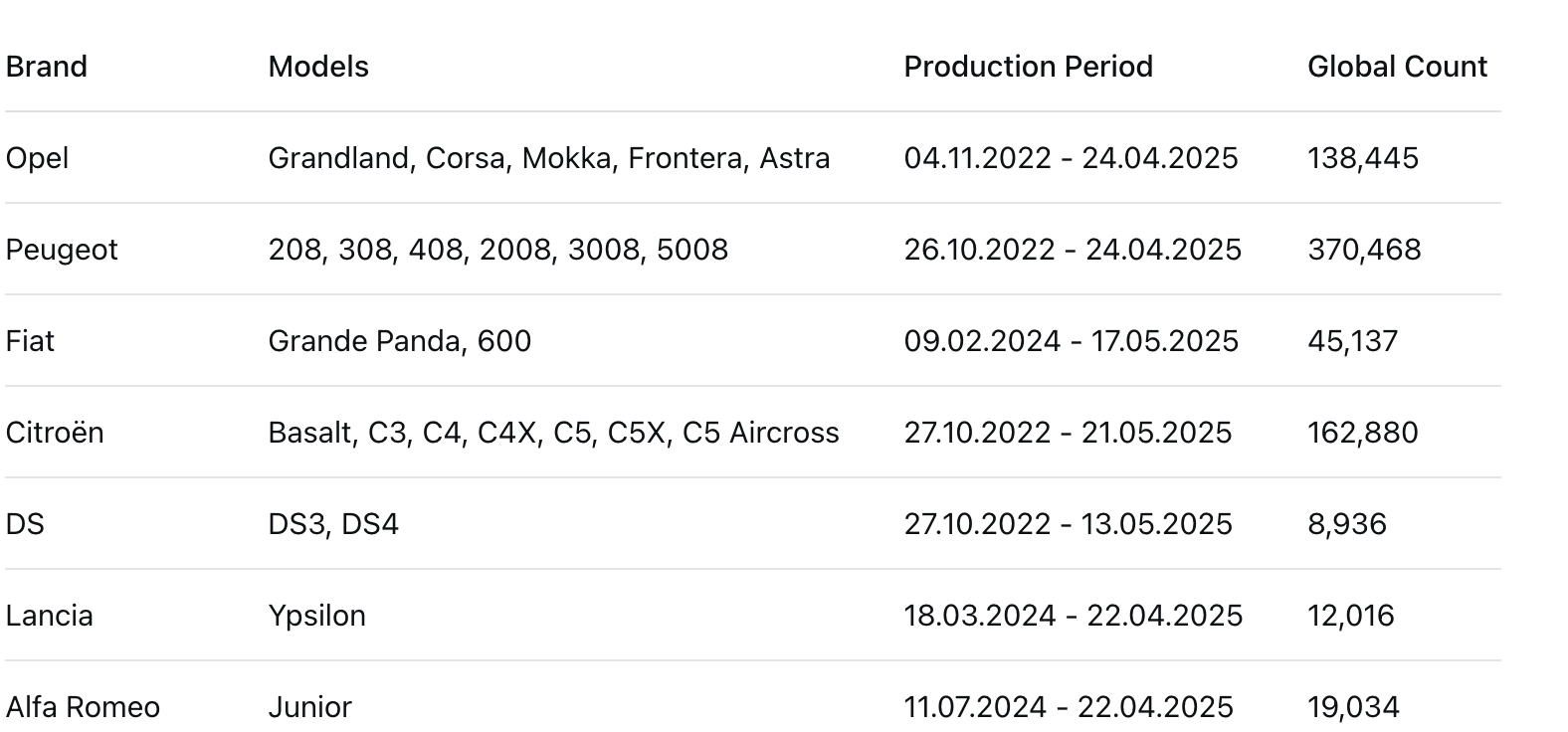
Task: Select the Opel production period dates
Action: click(1071, 158)
